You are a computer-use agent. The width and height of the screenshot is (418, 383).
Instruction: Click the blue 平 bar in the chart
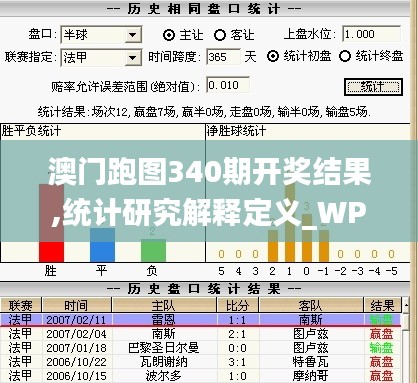click(102, 245)
